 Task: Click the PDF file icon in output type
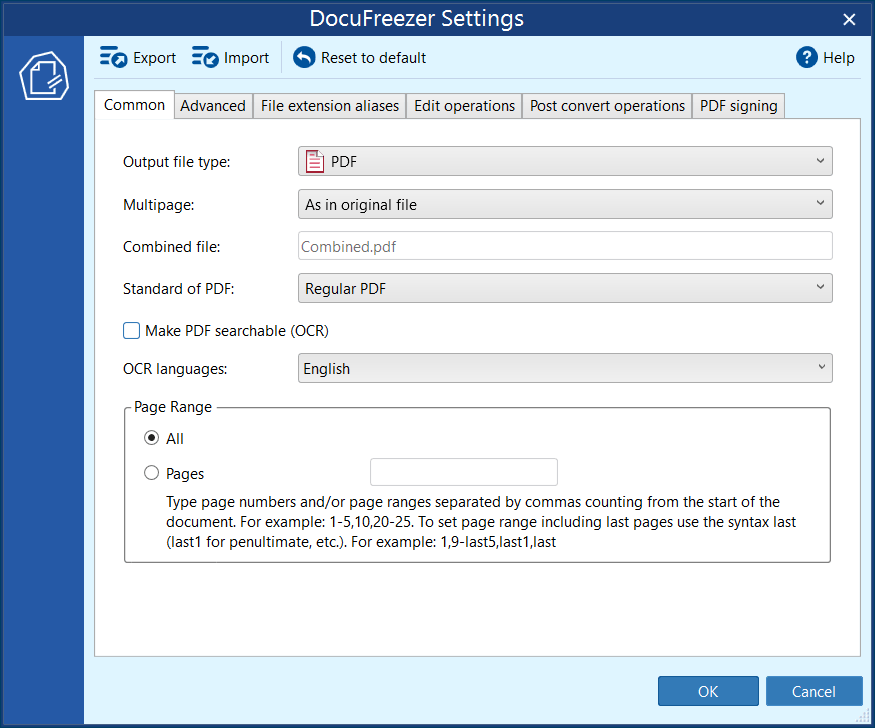coord(315,162)
